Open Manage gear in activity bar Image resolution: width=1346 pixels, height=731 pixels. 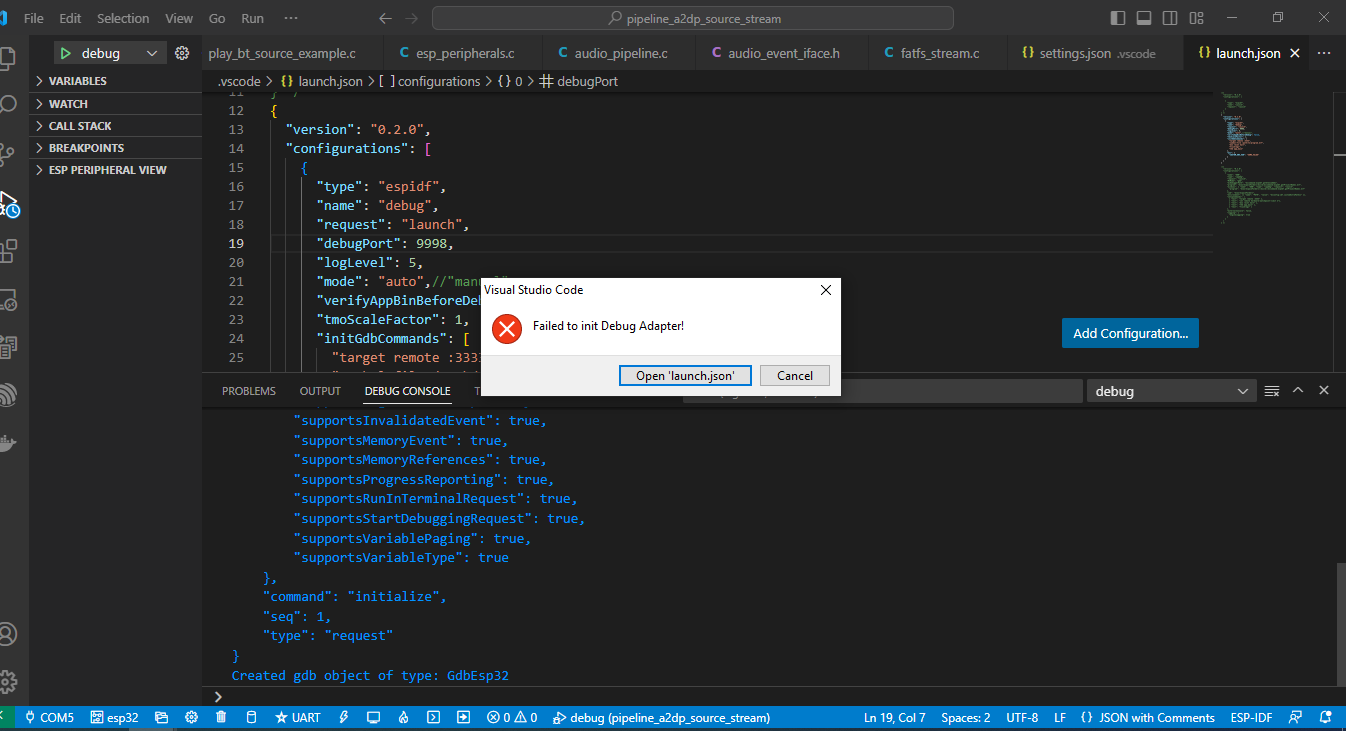tap(7, 682)
